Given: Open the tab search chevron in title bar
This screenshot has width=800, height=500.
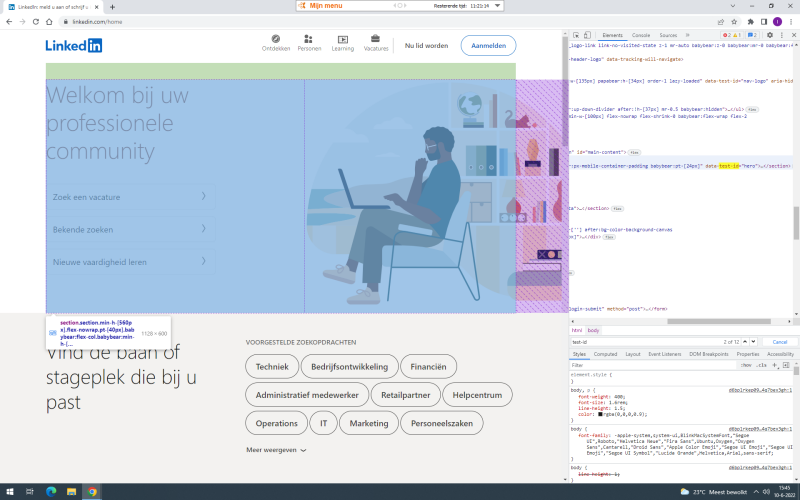Looking at the screenshot, I should click(733, 6).
